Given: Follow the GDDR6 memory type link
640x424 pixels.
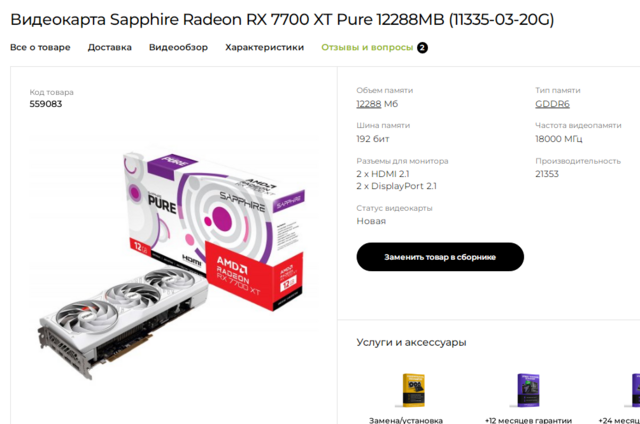Looking at the screenshot, I should [x=552, y=104].
